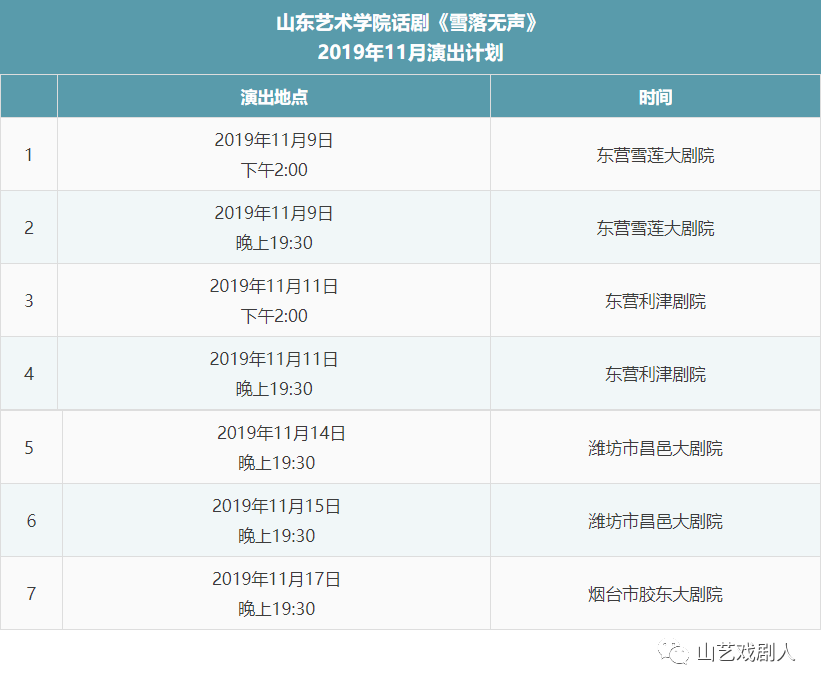This screenshot has height=688, width=822.
Task: Select the 演出地点 column header
Action: pos(274,97)
